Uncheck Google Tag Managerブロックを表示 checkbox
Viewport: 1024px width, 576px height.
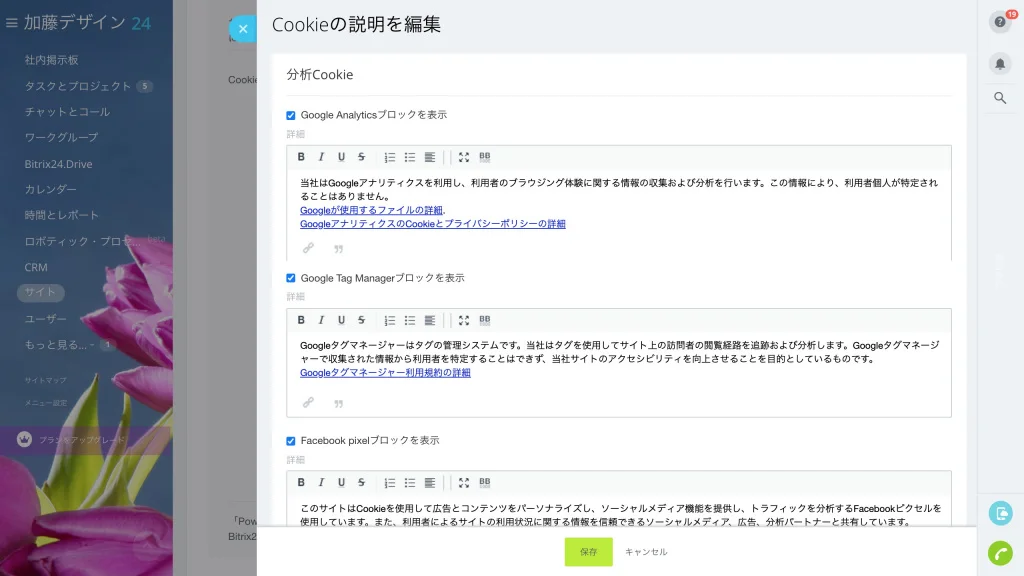(x=291, y=278)
